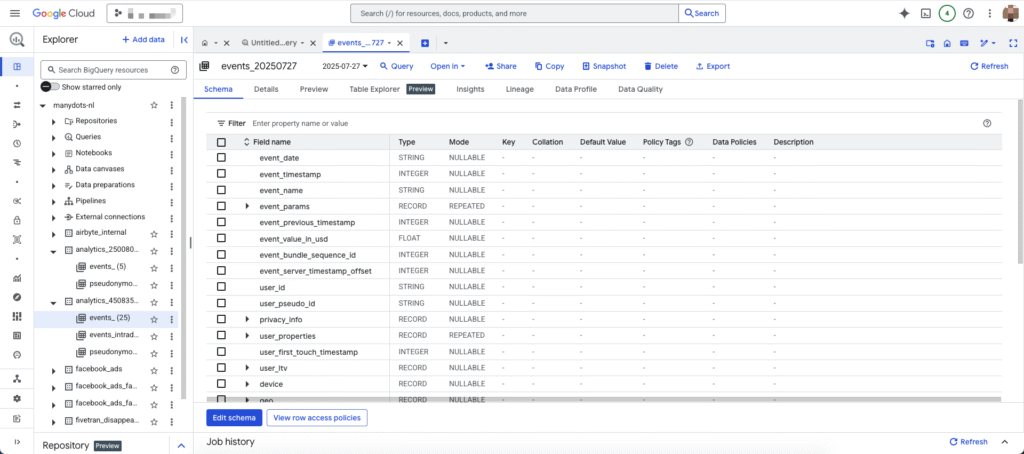The width and height of the screenshot is (1024, 454).
Task: Open the search help icon in Explorer
Action: click(x=174, y=70)
